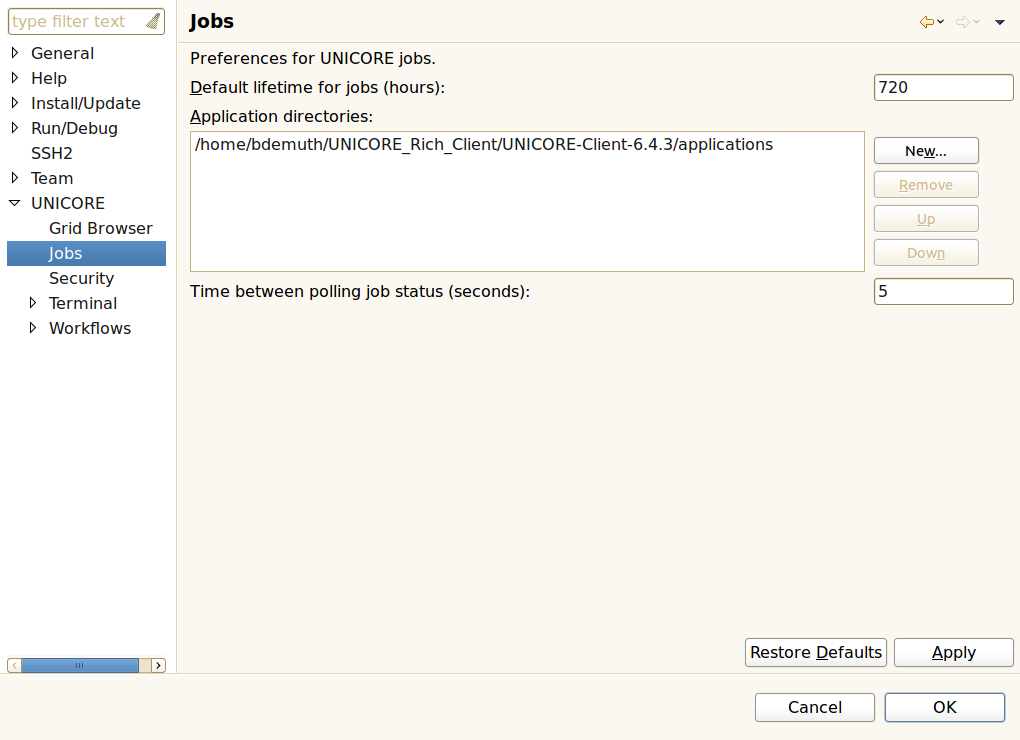Click Cancel to dismiss preferences
This screenshot has height=740, width=1020.
click(814, 707)
